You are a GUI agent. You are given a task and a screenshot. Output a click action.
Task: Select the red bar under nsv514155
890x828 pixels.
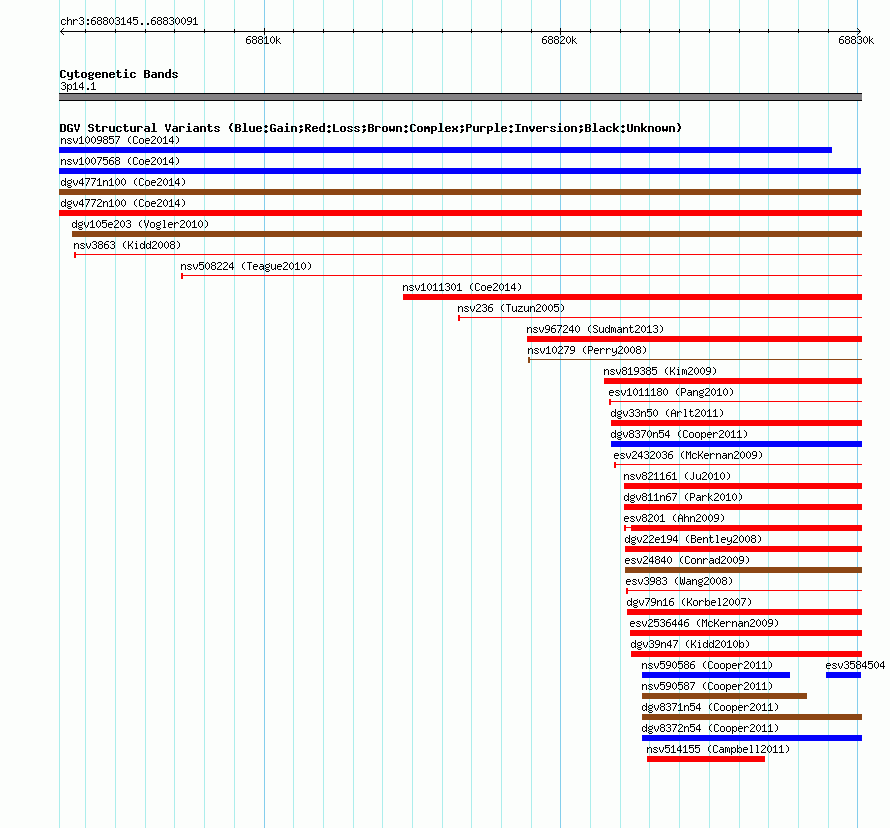pos(706,759)
